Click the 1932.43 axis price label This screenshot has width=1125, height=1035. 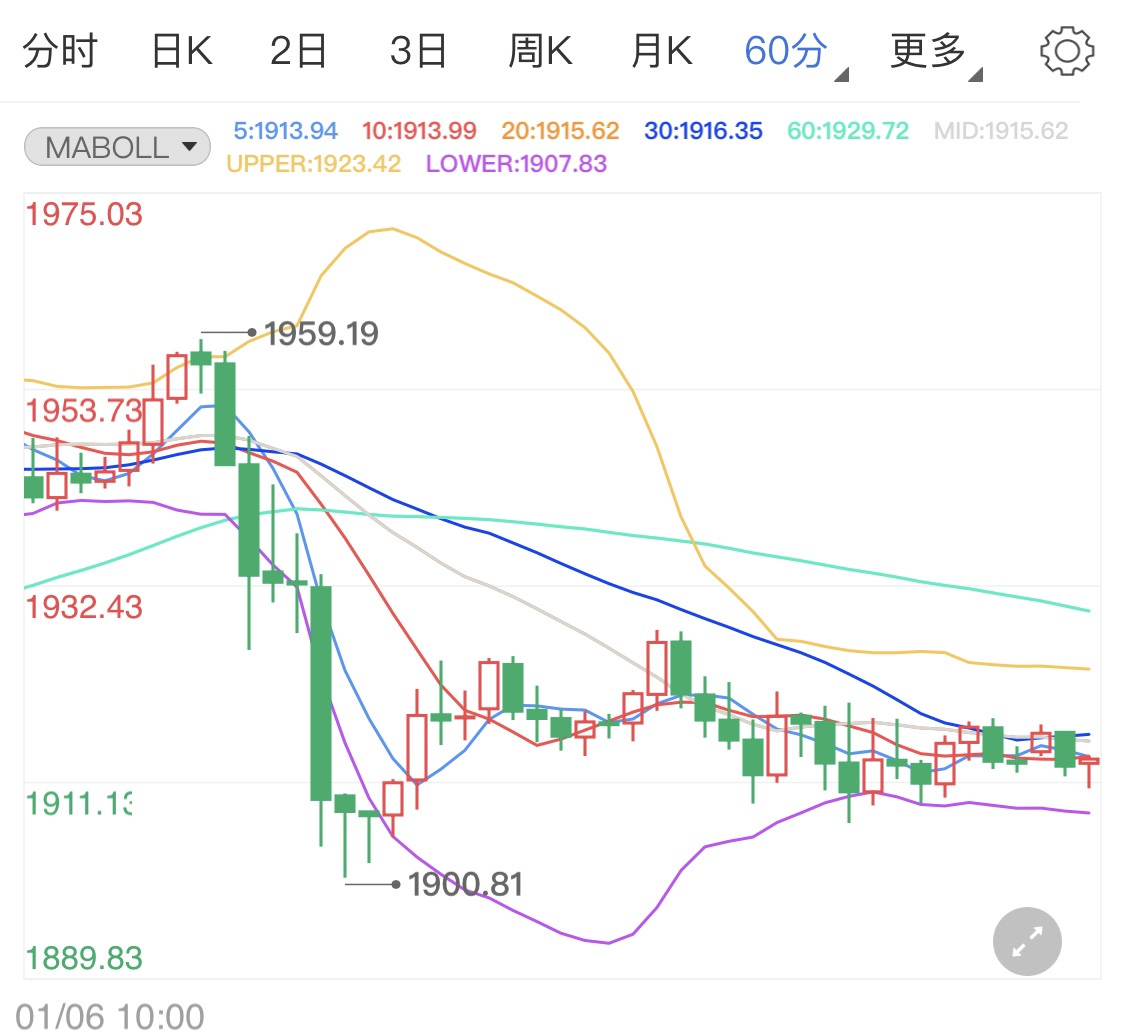coord(84,608)
